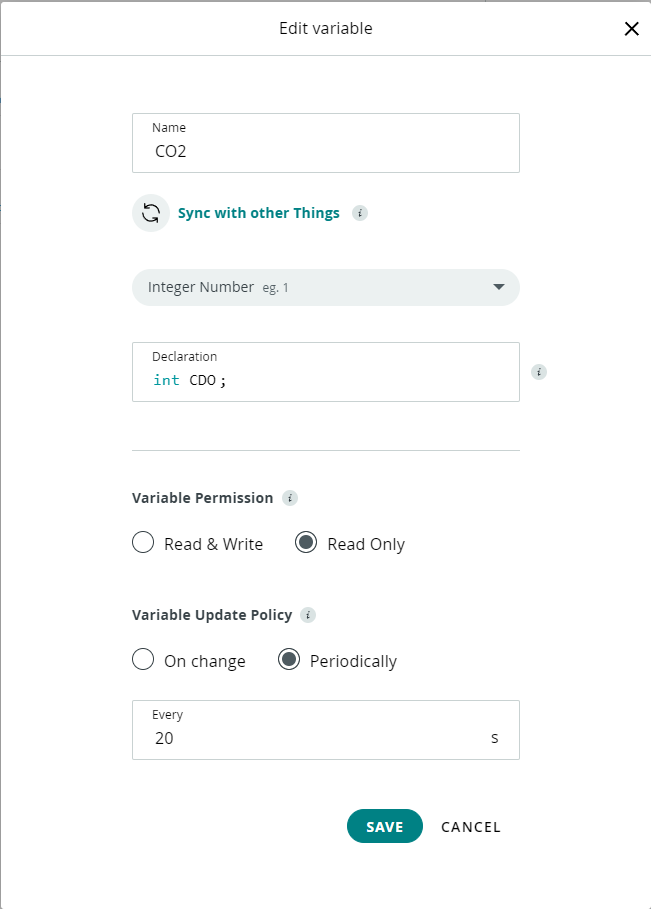Open the Integer Number type dropdown

click(325, 287)
